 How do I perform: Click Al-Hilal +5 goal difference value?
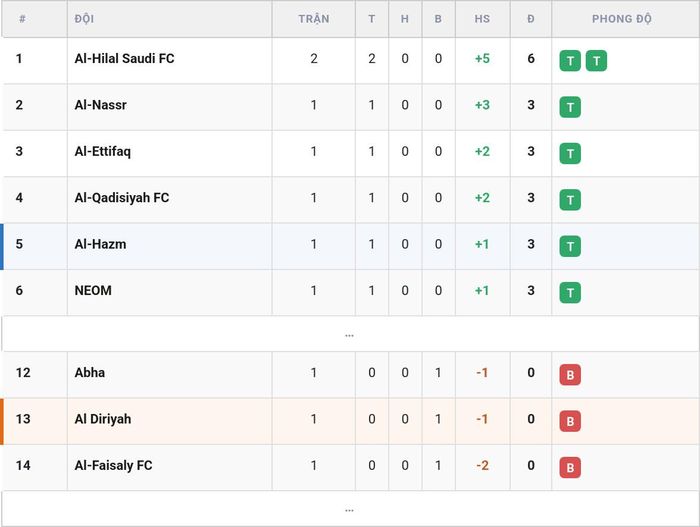click(482, 59)
